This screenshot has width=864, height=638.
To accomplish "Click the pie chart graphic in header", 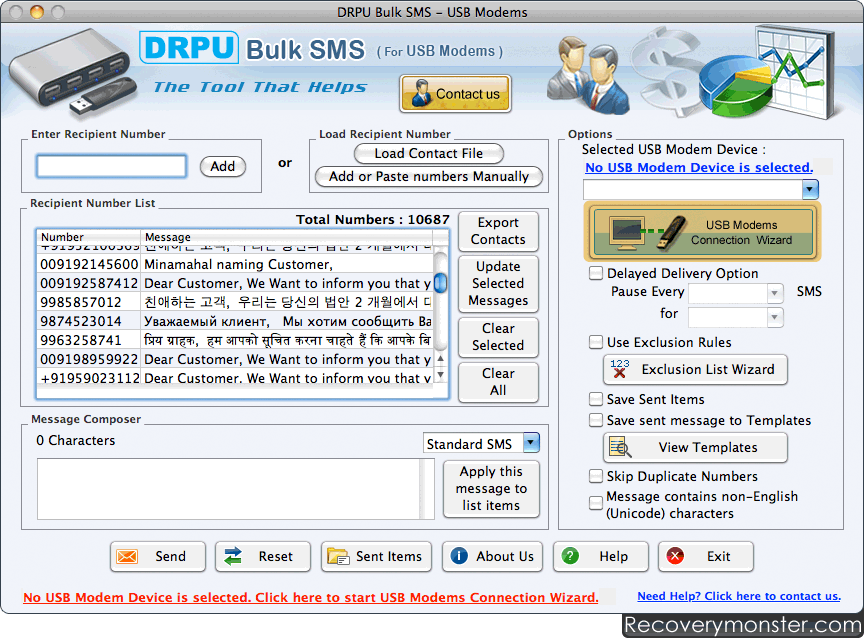I will [x=735, y=85].
